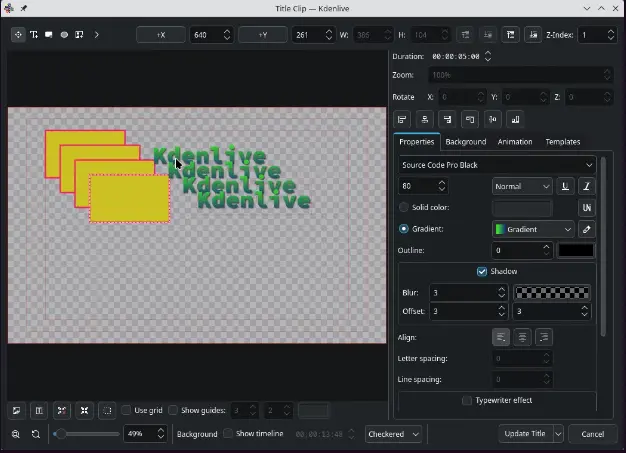Click the edit gradient pencil icon
This screenshot has width=626, height=453.
coord(587,229)
